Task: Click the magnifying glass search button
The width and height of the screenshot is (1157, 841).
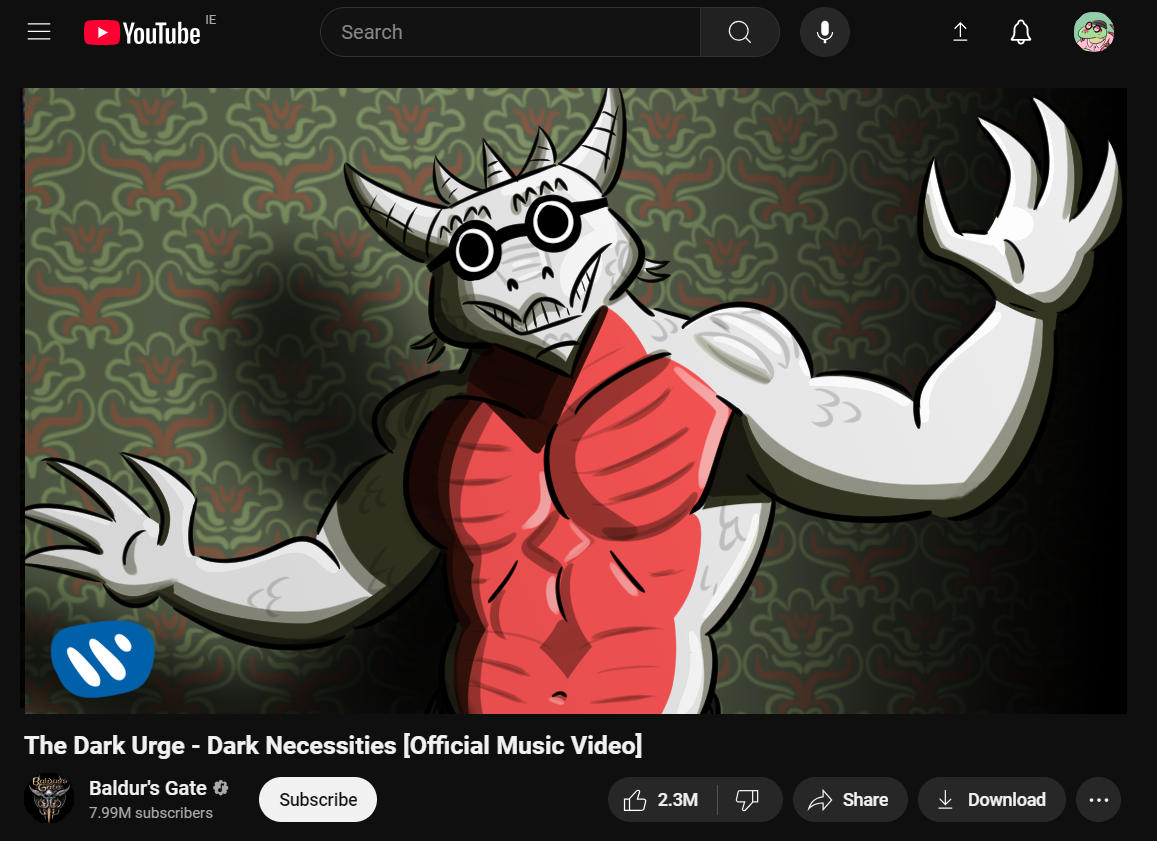Action: point(739,32)
